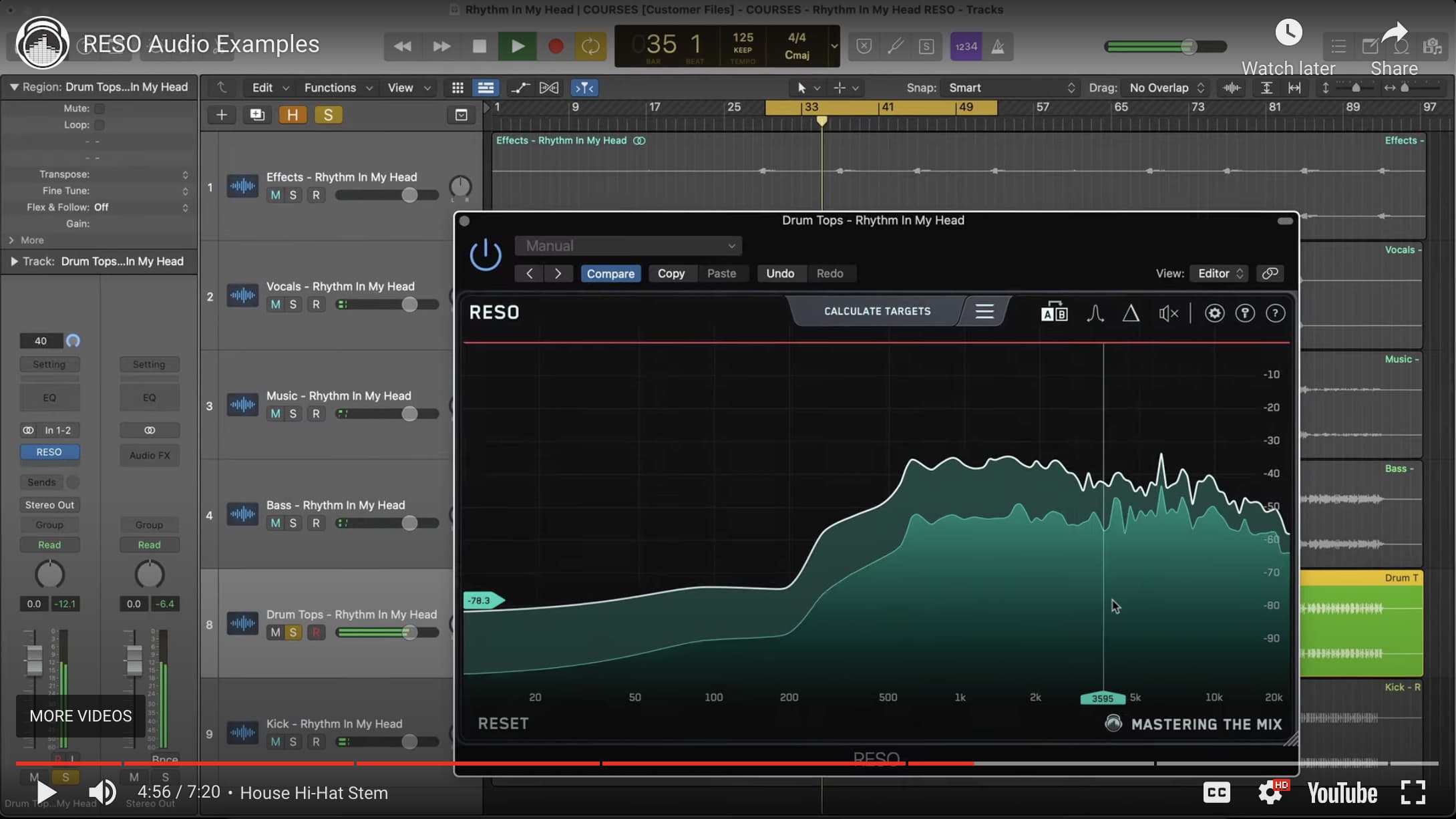This screenshot has height=819, width=1456.
Task: Click the red record button
Action: click(x=555, y=46)
